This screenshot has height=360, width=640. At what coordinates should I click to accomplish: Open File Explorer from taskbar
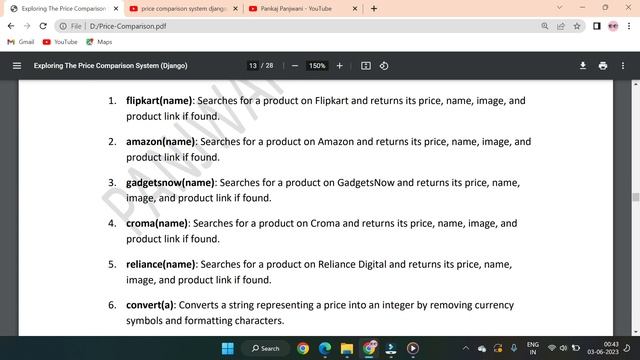coord(347,348)
